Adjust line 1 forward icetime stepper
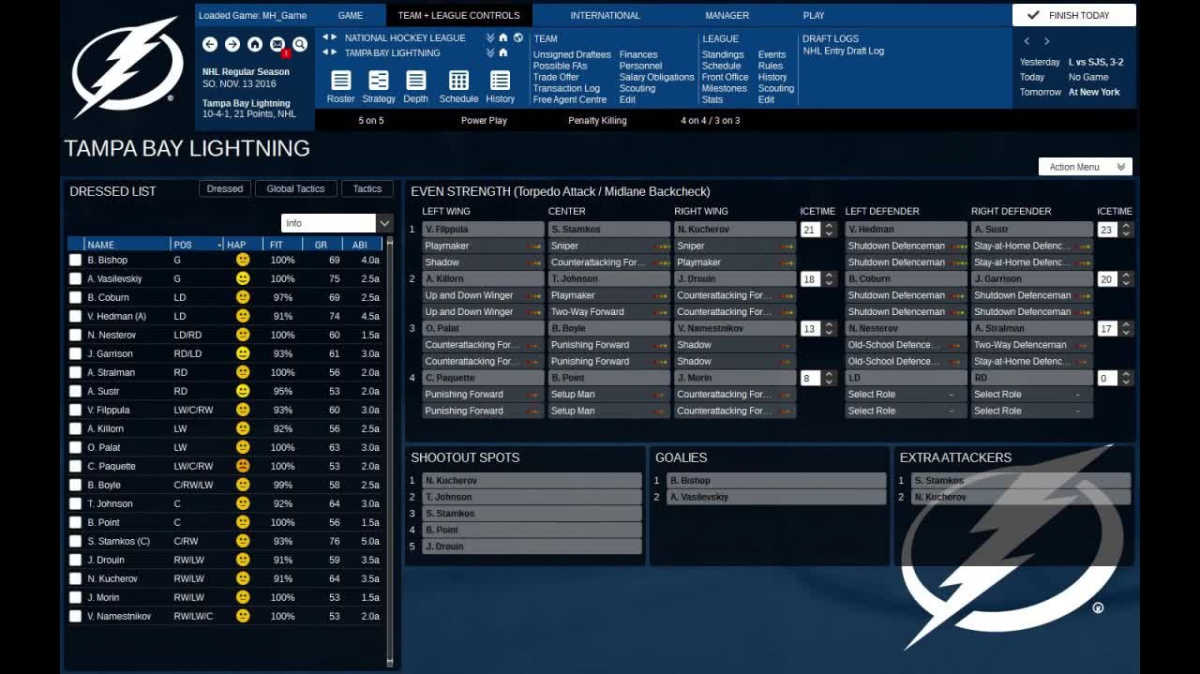The width and height of the screenshot is (1200, 674). [829, 230]
